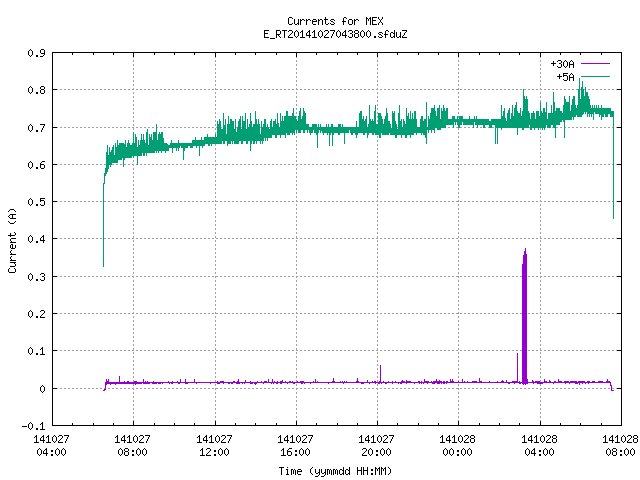Screen dimensions: 640x480
Task: Click the 0.6 y-axis tick label
Action: coord(36,165)
